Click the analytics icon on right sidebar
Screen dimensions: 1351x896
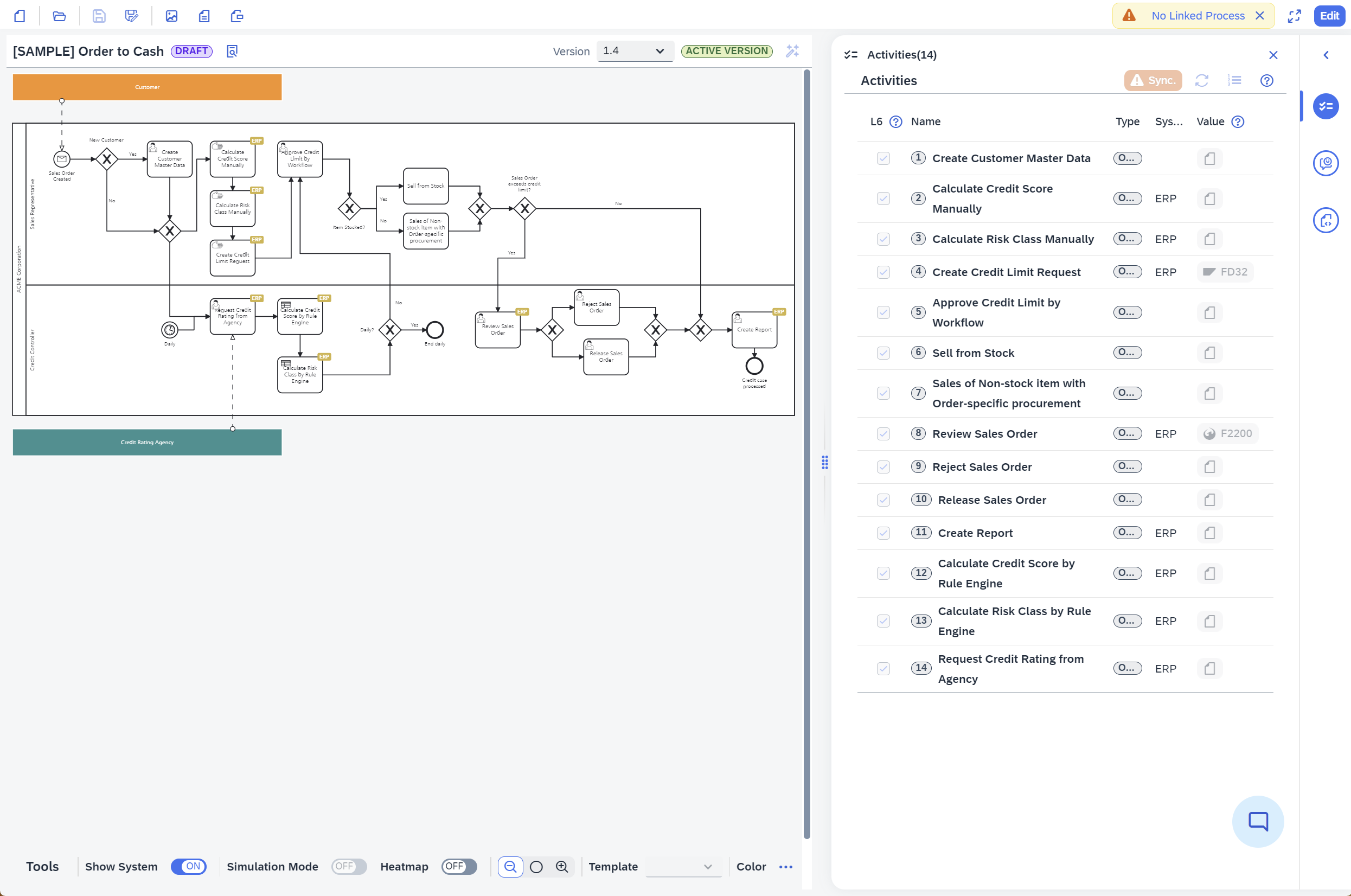click(x=1328, y=163)
